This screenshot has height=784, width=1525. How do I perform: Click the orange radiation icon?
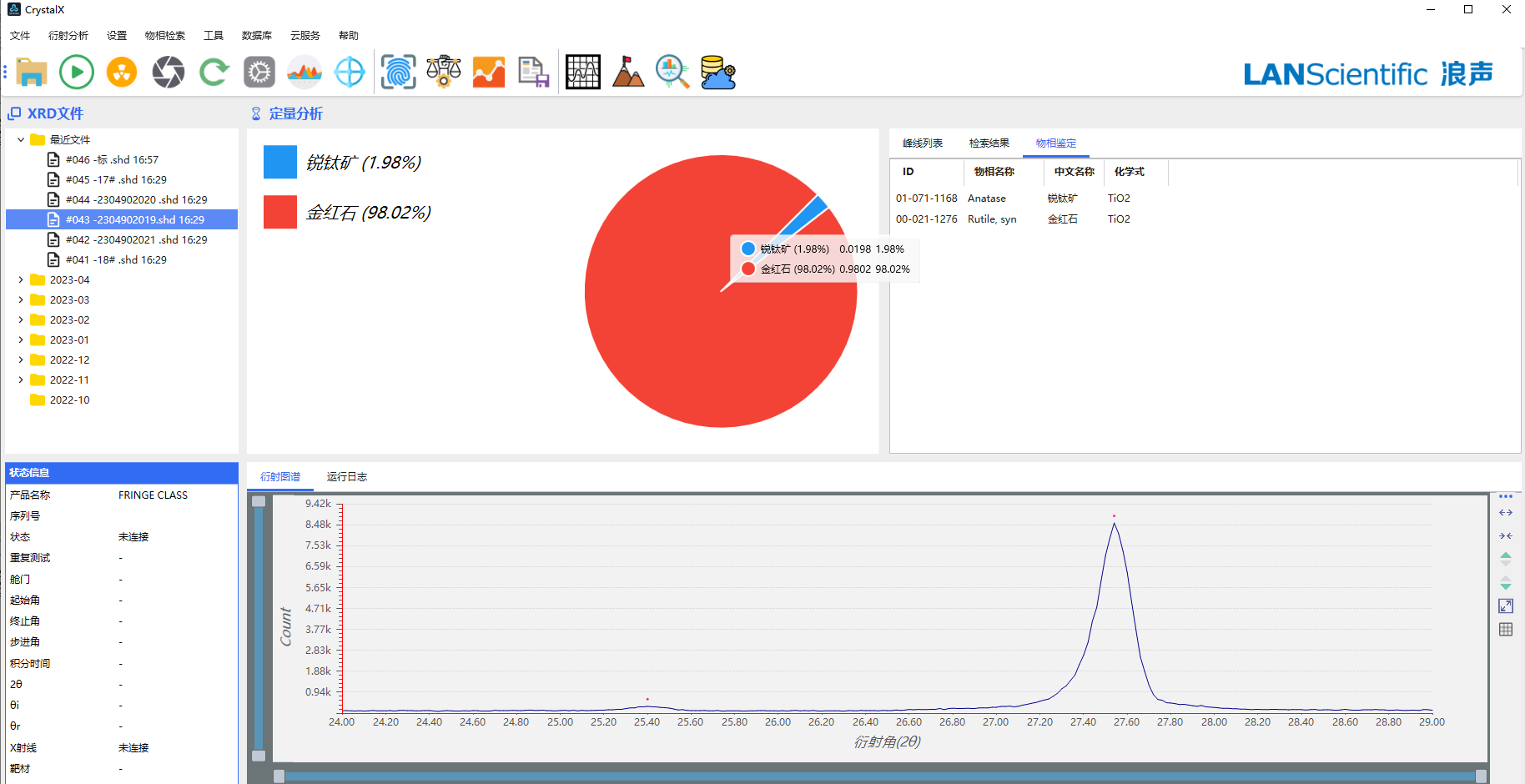[x=122, y=73]
